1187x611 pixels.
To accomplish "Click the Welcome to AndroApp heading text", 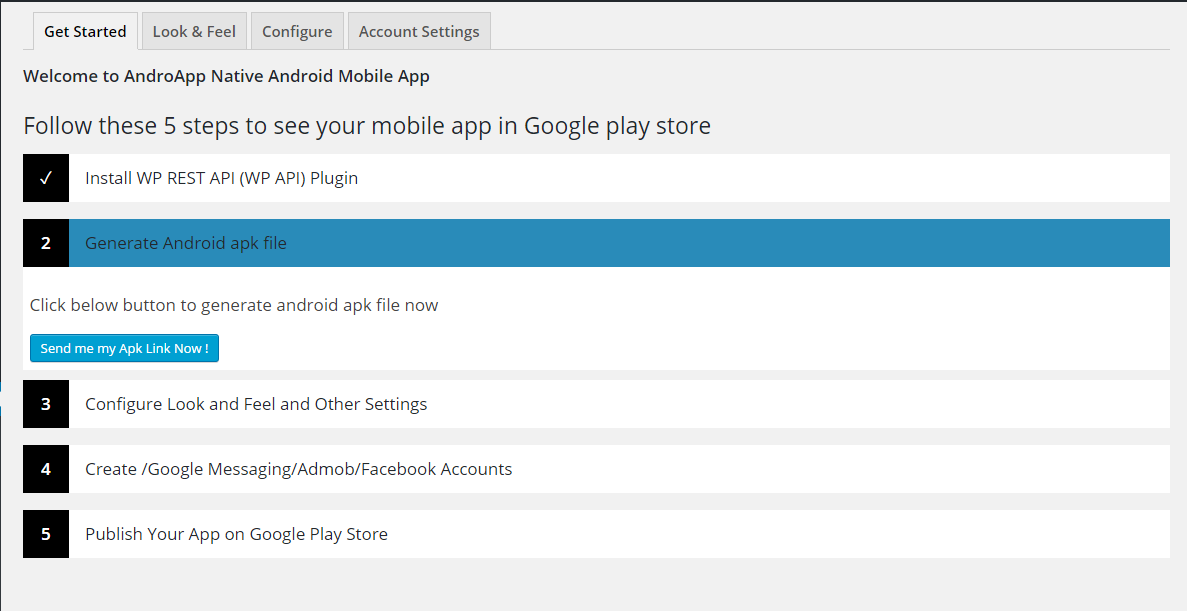I will [x=226, y=76].
